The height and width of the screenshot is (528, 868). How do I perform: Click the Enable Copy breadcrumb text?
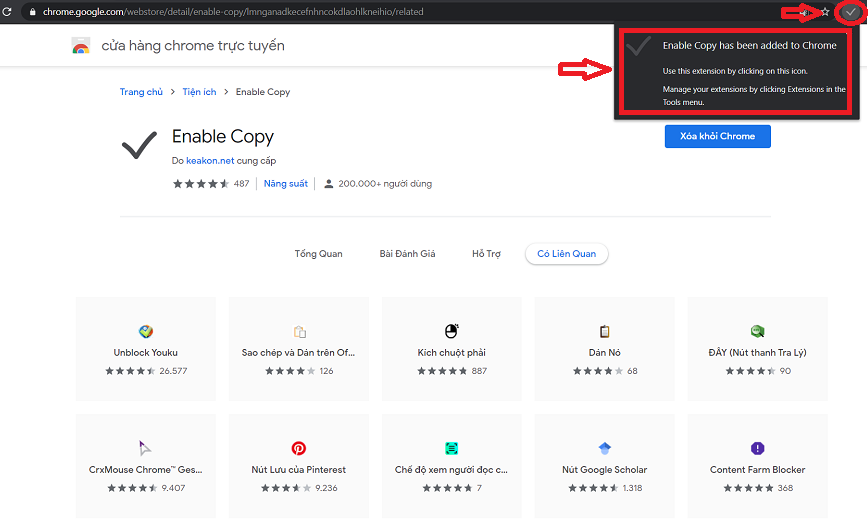(x=263, y=92)
